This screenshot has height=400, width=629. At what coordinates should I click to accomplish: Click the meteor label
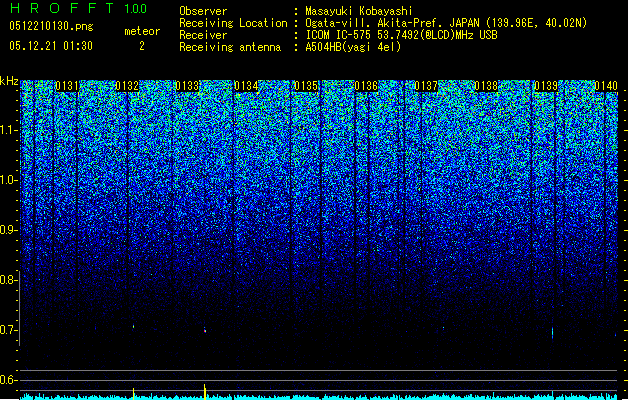(x=142, y=31)
